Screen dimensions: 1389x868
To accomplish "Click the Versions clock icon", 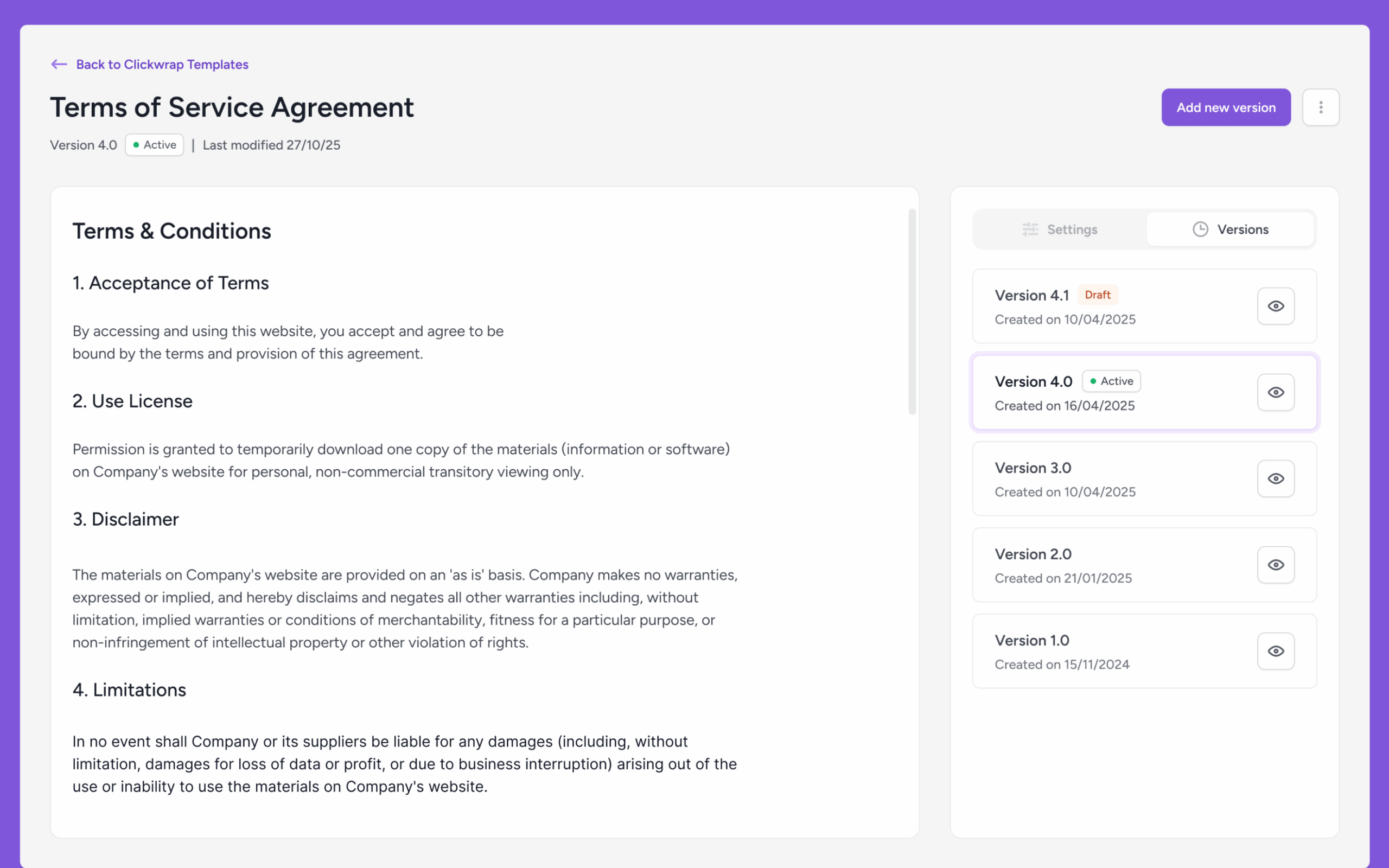I will click(x=1200, y=229).
